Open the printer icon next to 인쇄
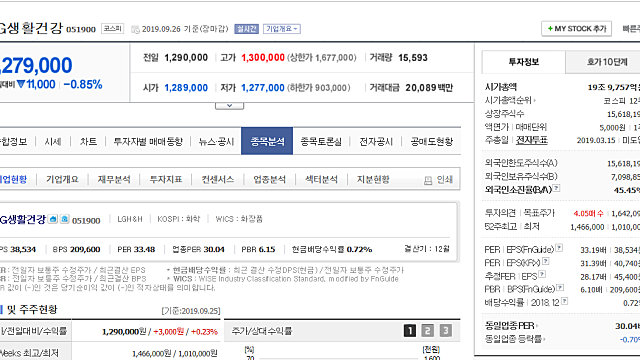Viewport: 640px width, 360px height. (428, 180)
